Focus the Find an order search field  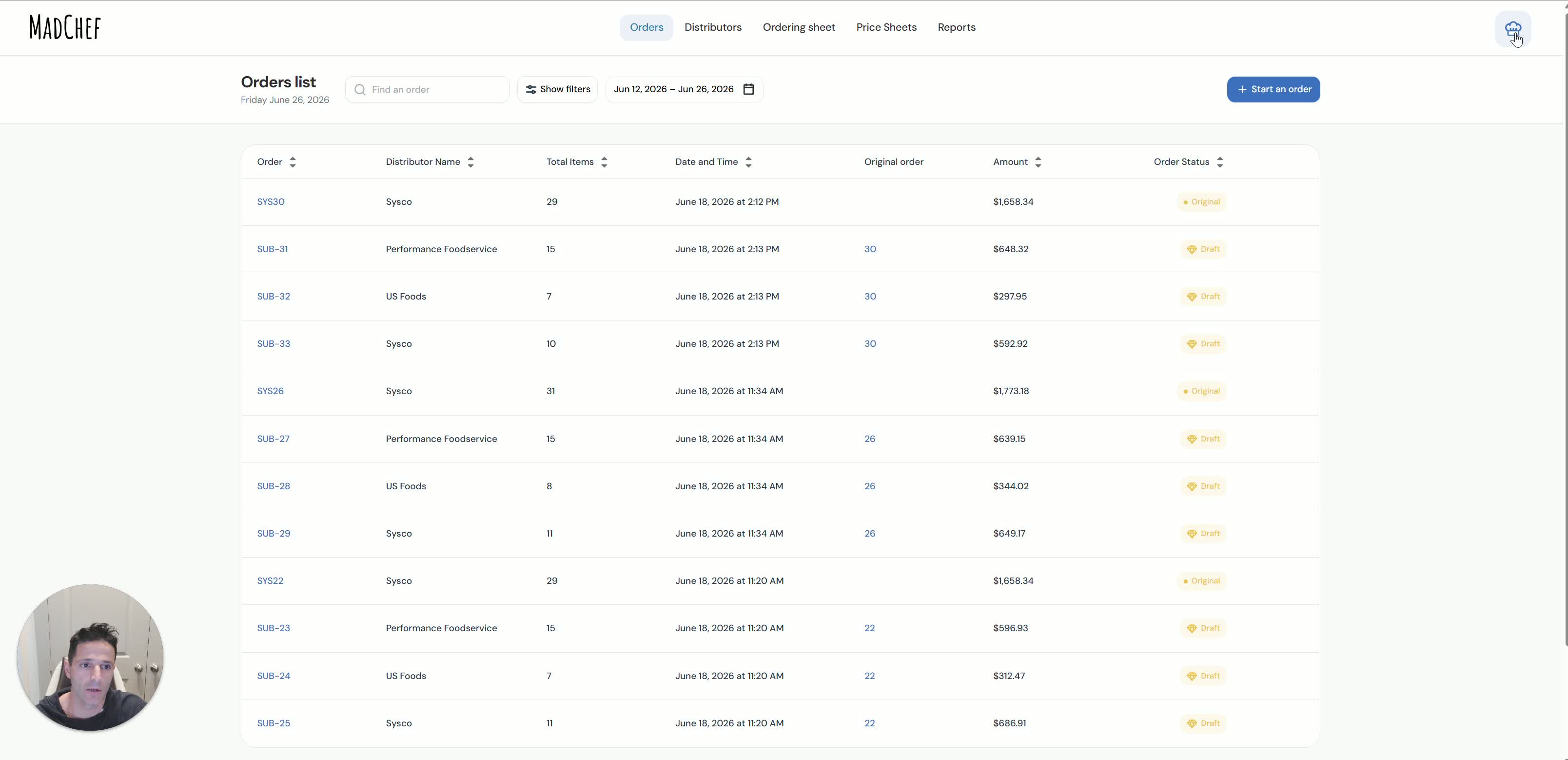coord(427,90)
